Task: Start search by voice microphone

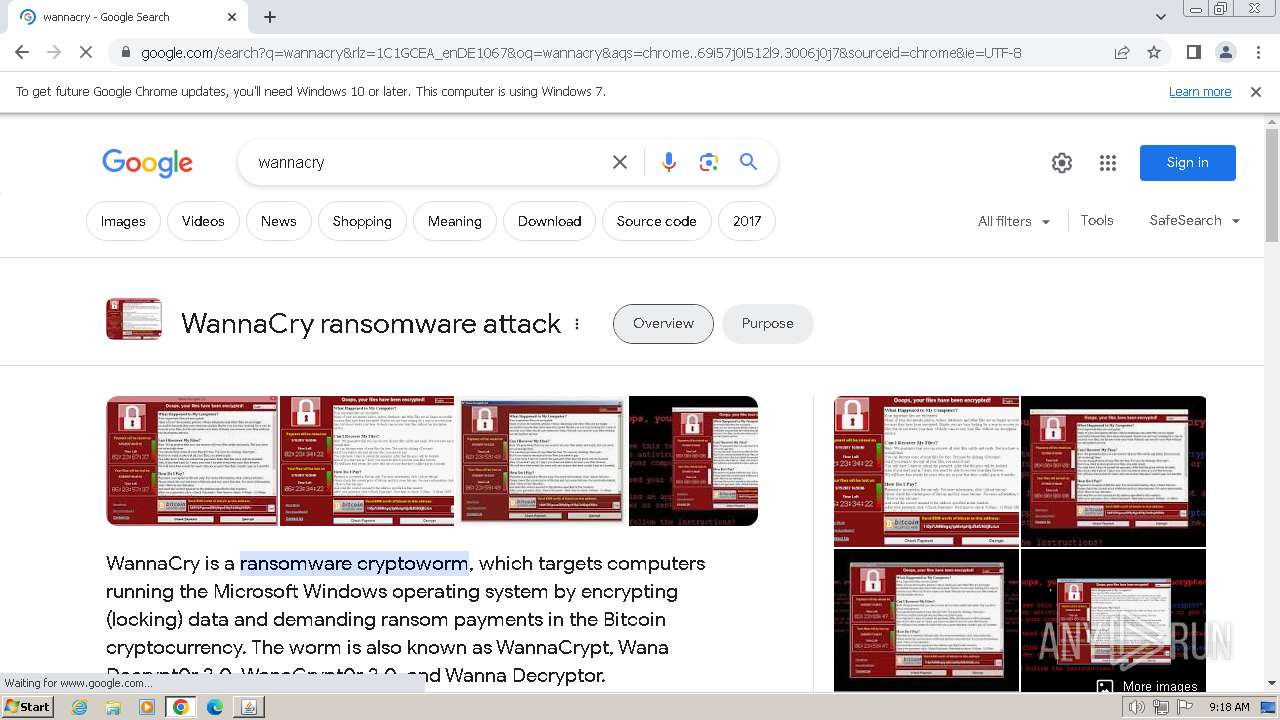Action: pos(669,162)
